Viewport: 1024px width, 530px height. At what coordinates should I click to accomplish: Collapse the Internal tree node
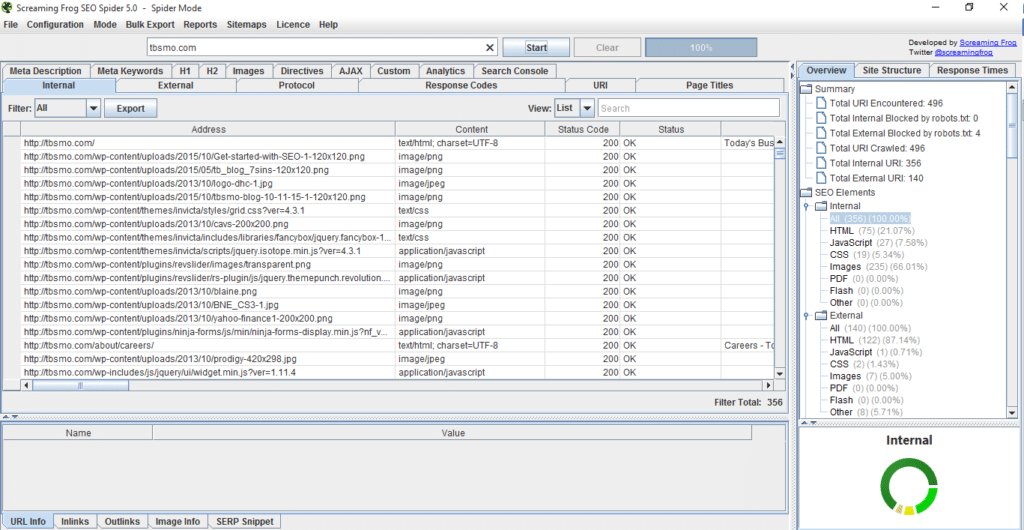coord(807,206)
